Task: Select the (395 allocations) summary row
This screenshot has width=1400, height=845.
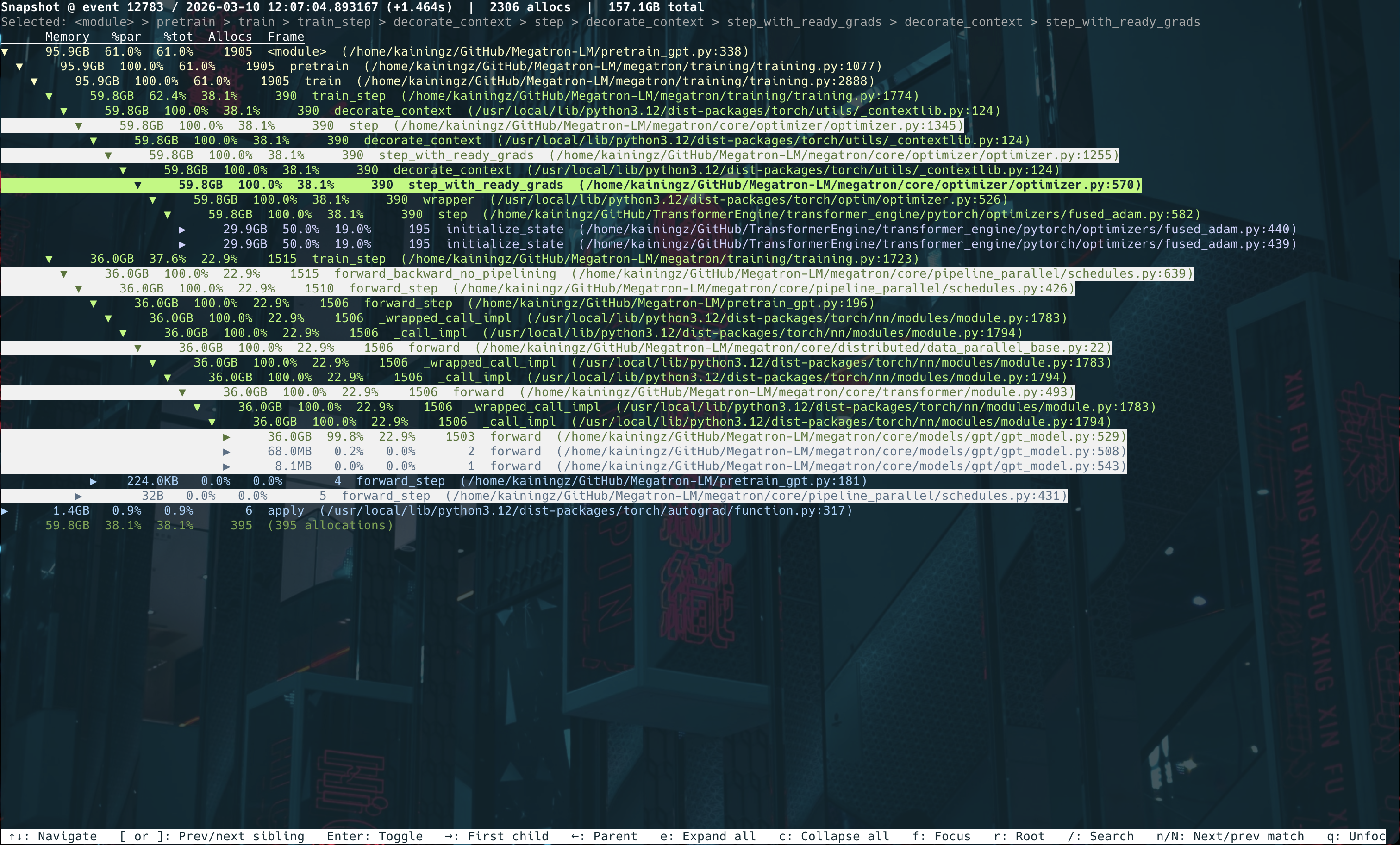Action: tap(219, 525)
